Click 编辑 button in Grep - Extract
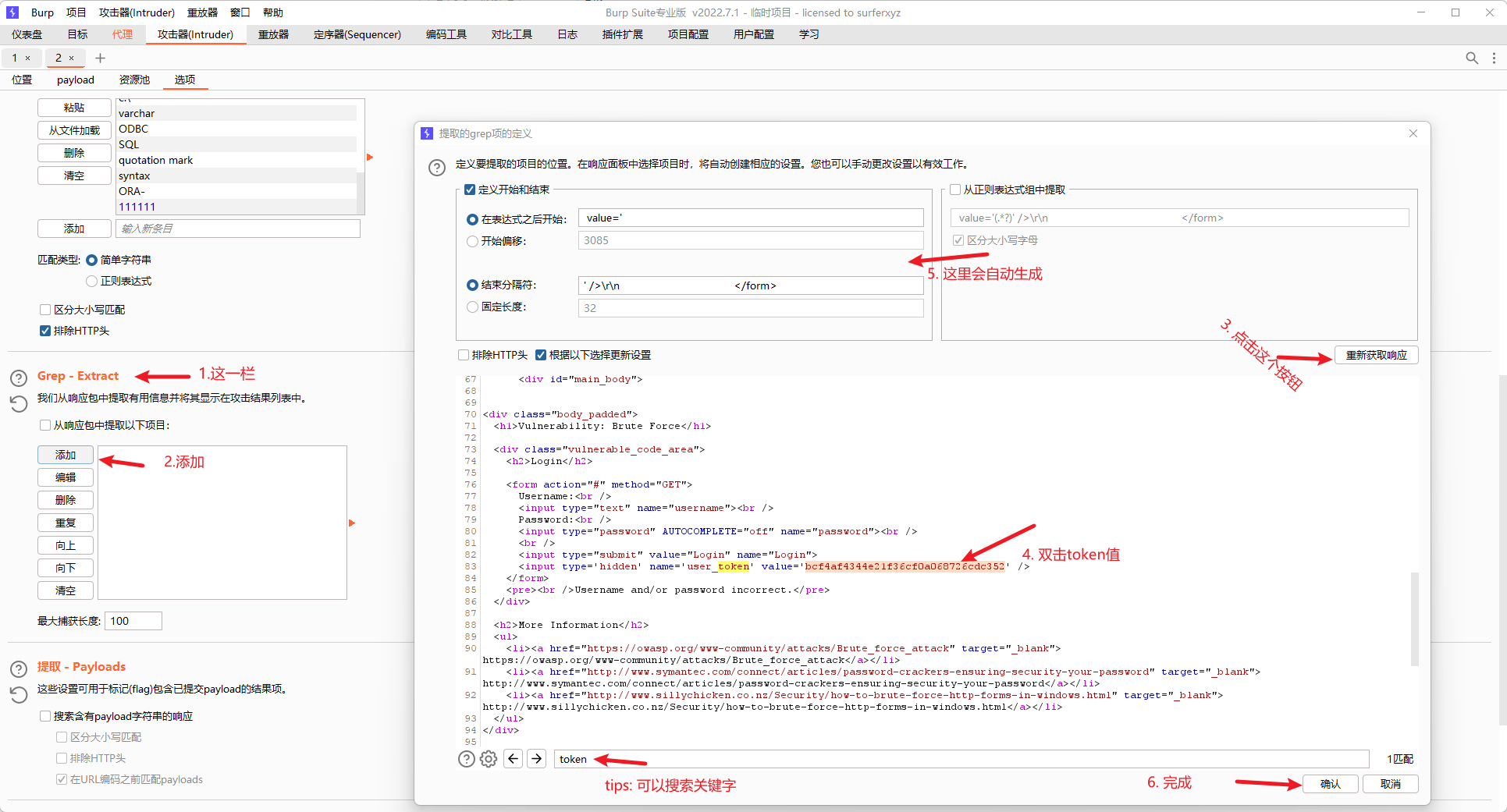The image size is (1507, 812). (x=66, y=477)
